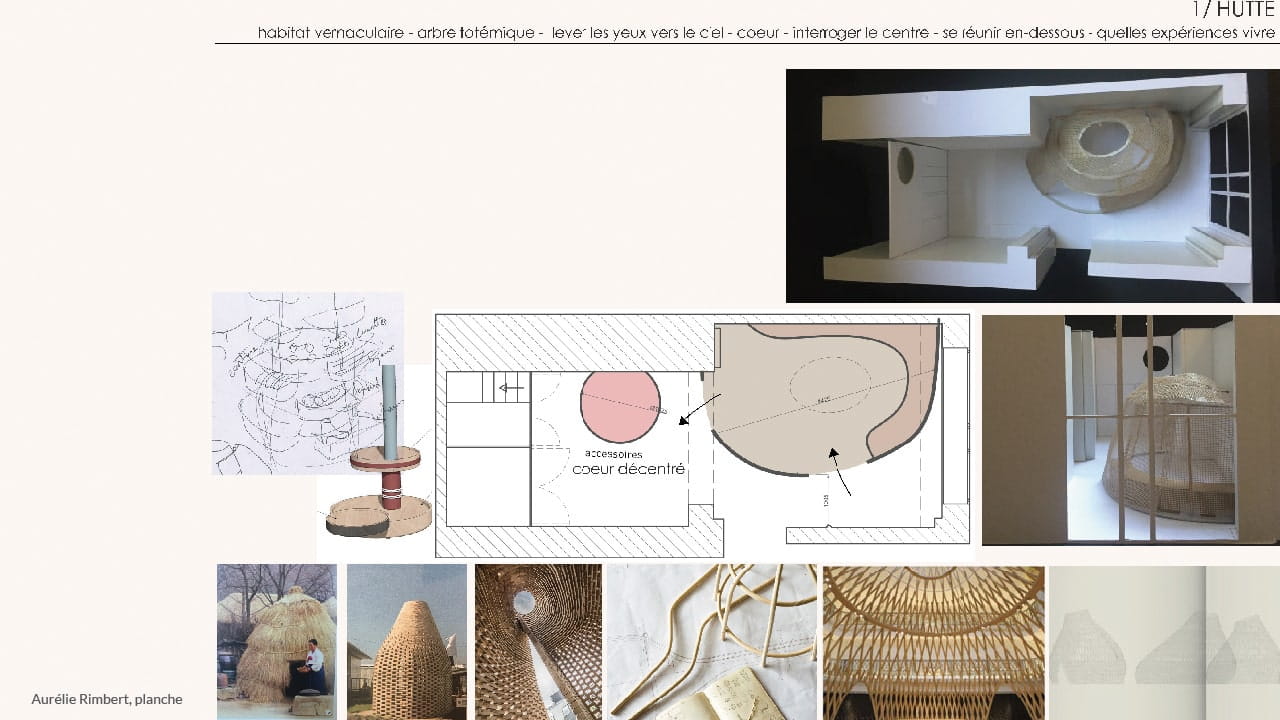
Task: Click the "coeur décentré" label
Action: (628, 468)
